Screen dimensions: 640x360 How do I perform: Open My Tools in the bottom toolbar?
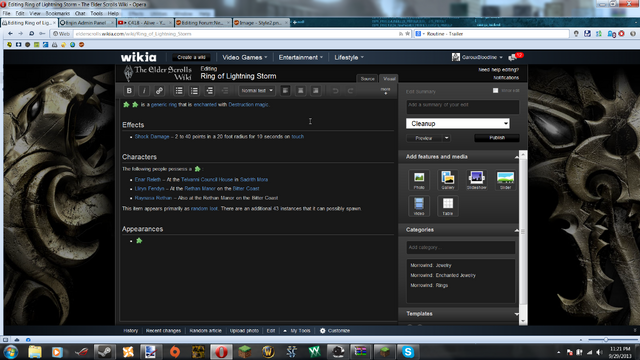[297, 331]
